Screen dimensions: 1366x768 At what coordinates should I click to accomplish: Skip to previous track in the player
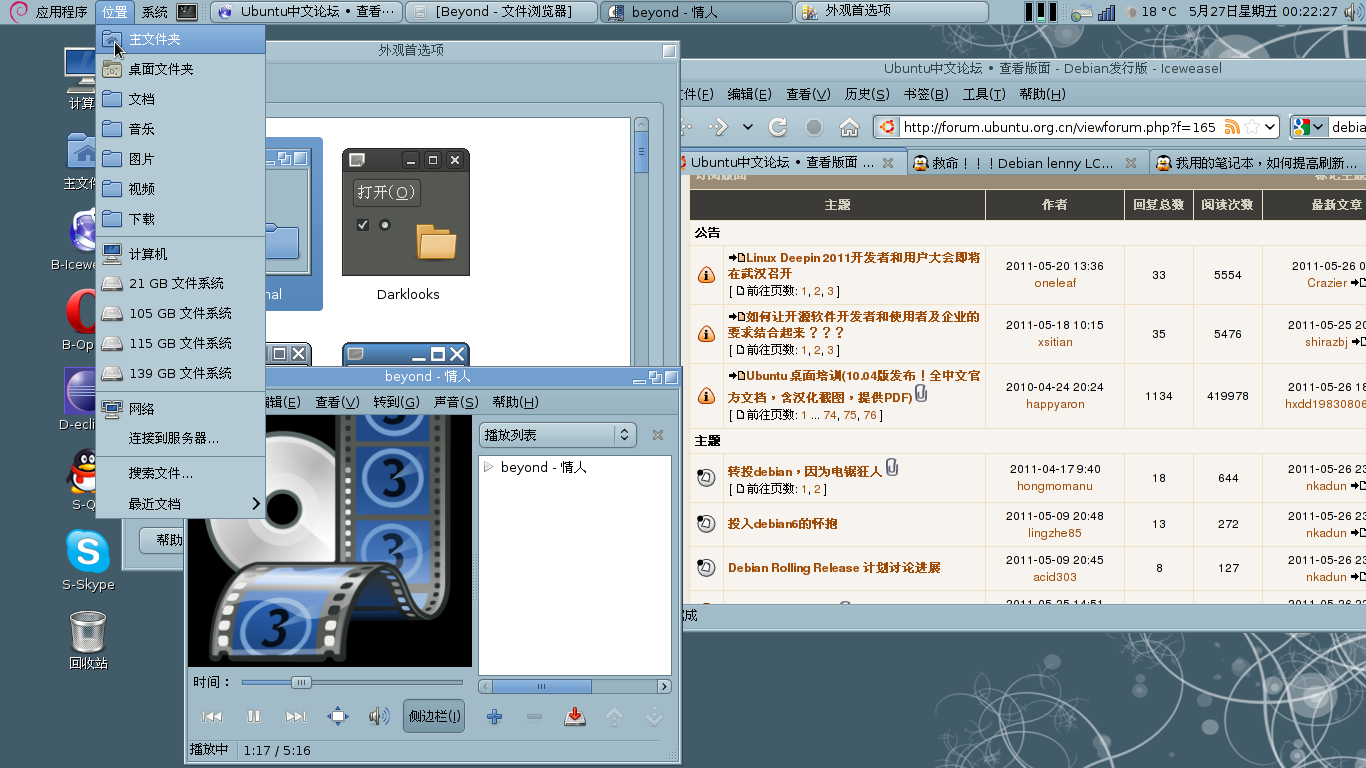[212, 716]
